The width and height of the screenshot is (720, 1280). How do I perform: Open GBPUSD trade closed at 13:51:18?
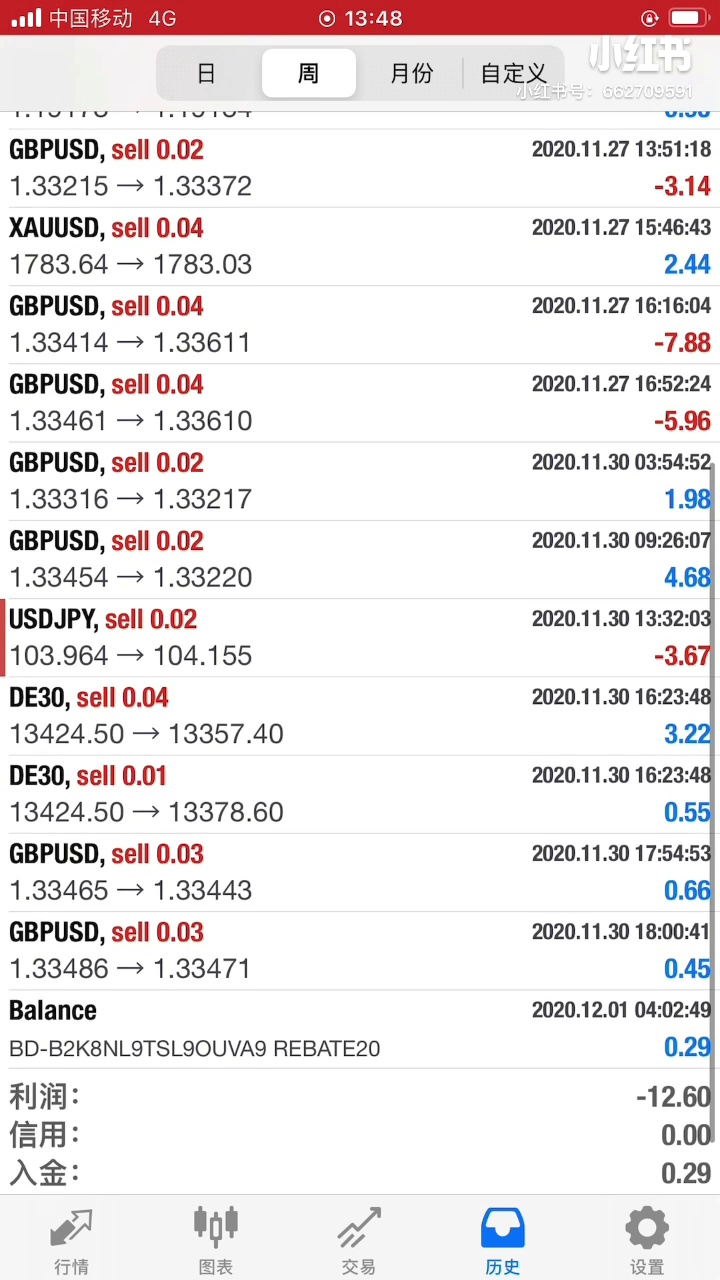point(360,168)
